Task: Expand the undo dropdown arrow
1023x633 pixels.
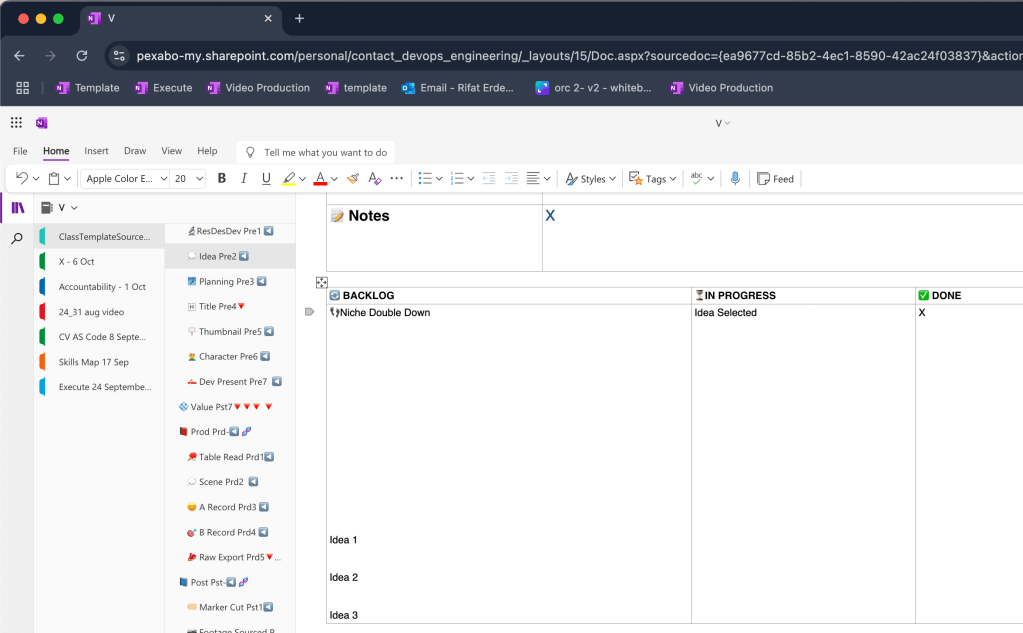Action: coord(36,179)
